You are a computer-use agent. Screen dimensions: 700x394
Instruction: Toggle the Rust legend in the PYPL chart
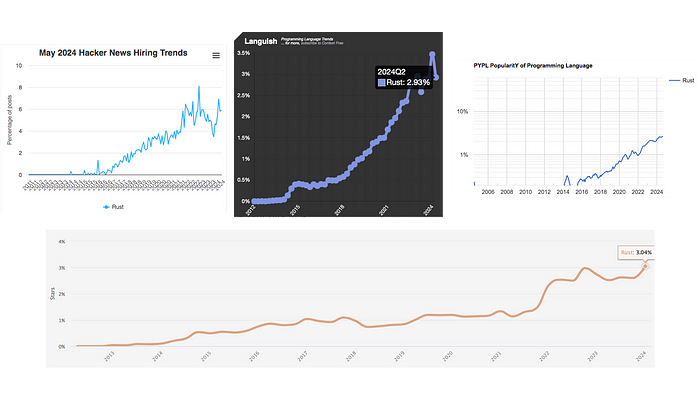(682, 80)
